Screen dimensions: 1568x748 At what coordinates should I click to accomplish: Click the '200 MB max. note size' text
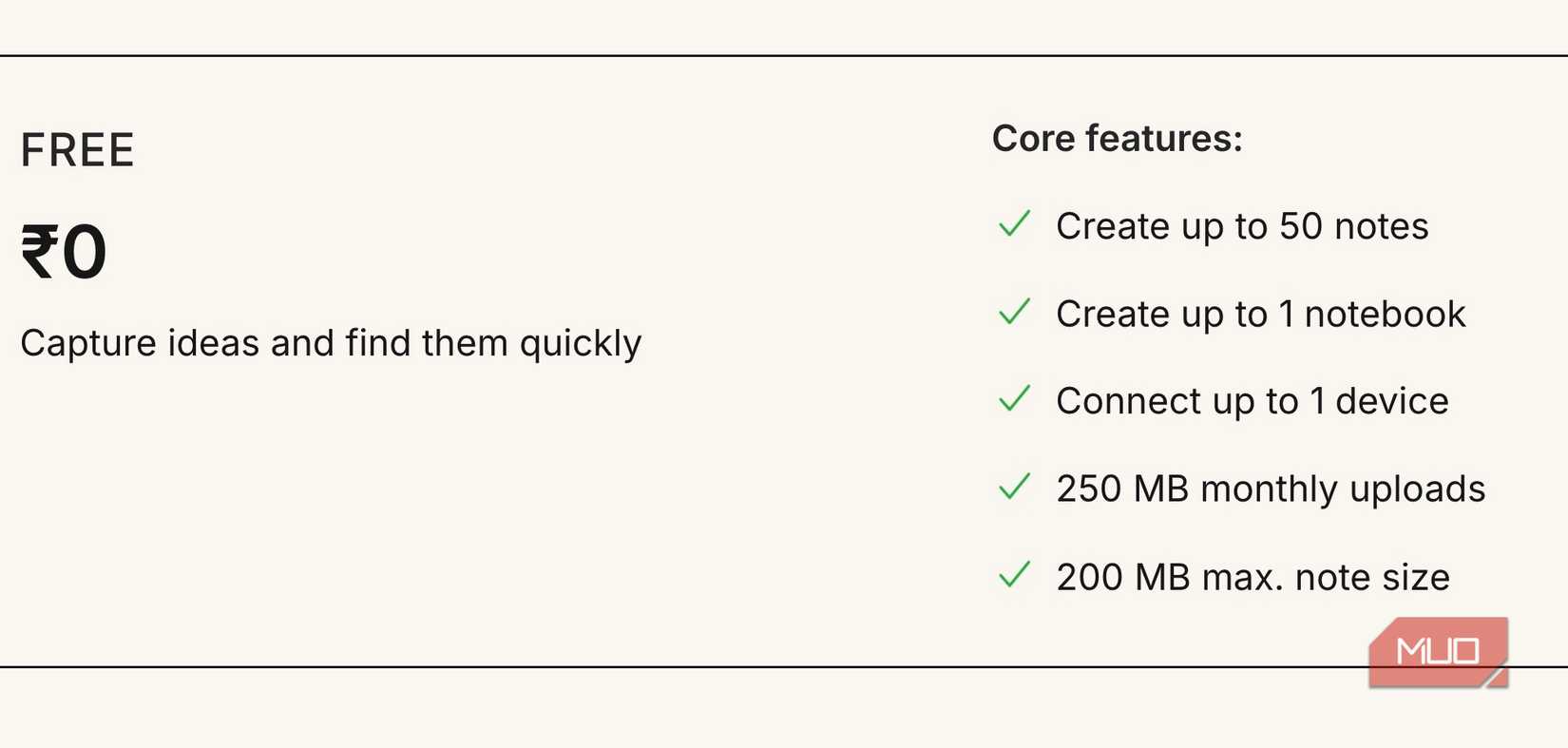coord(1252,577)
